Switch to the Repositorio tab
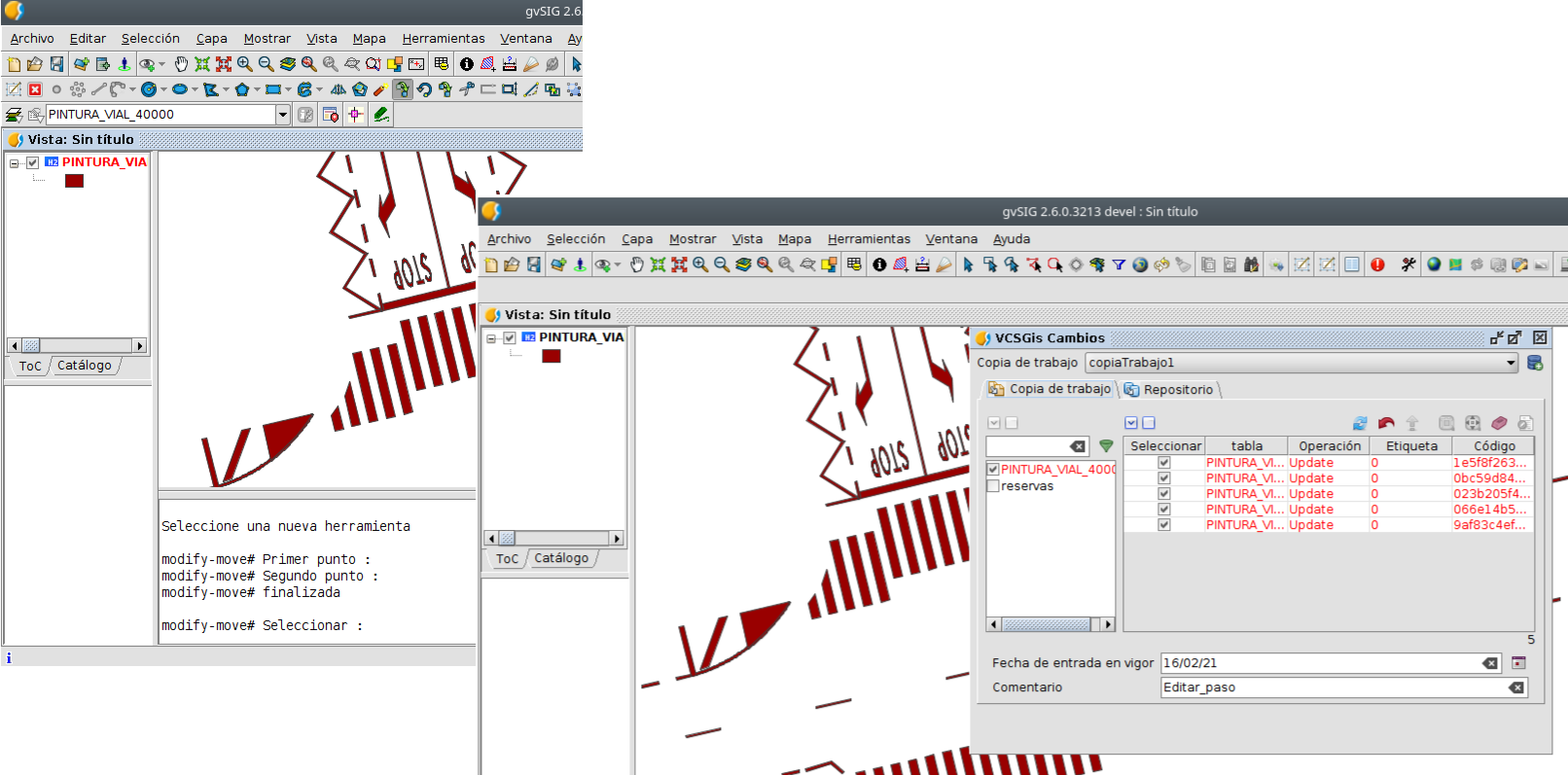The width and height of the screenshot is (1568, 775). 1170,390
